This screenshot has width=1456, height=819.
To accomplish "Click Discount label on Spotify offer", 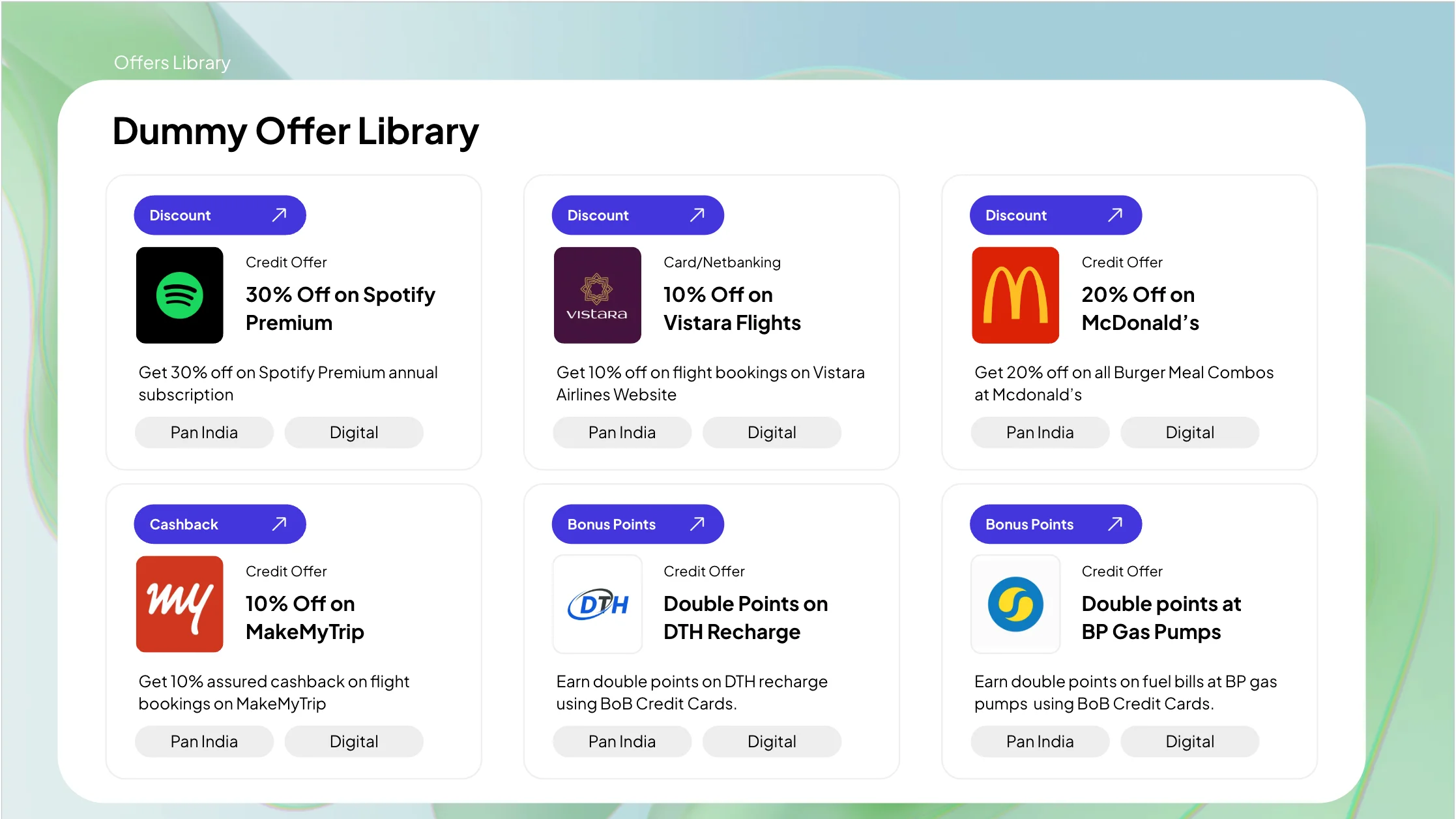I will tap(180, 215).
